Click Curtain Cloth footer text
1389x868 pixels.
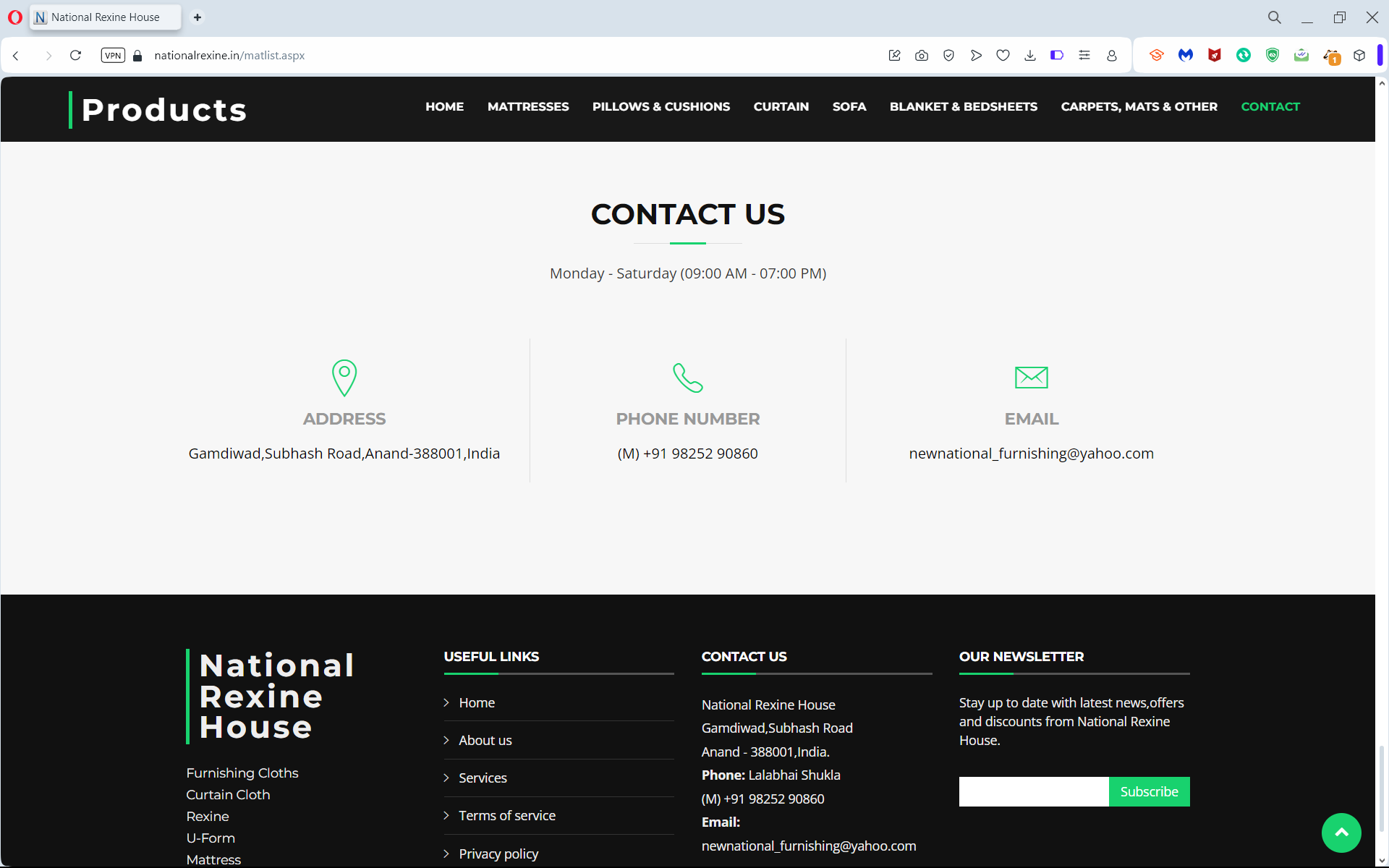click(228, 794)
